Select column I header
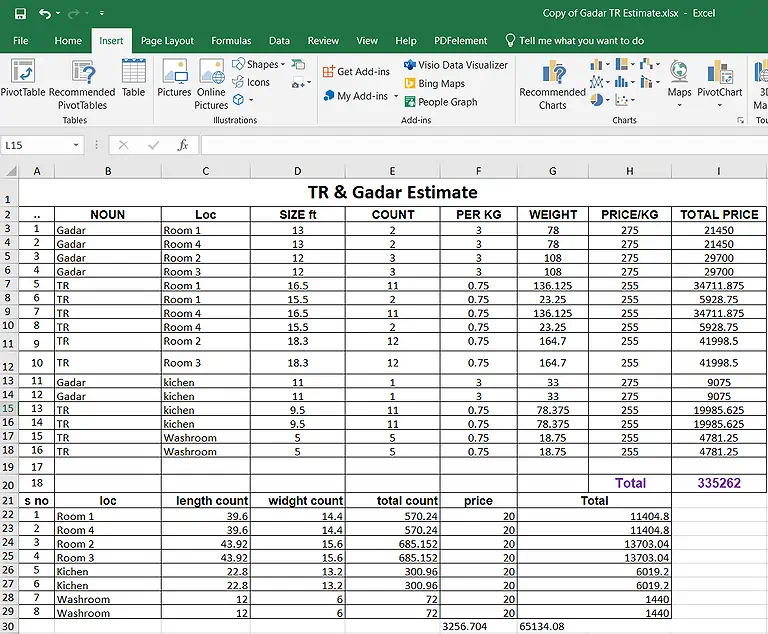768x634 pixels. pos(719,171)
